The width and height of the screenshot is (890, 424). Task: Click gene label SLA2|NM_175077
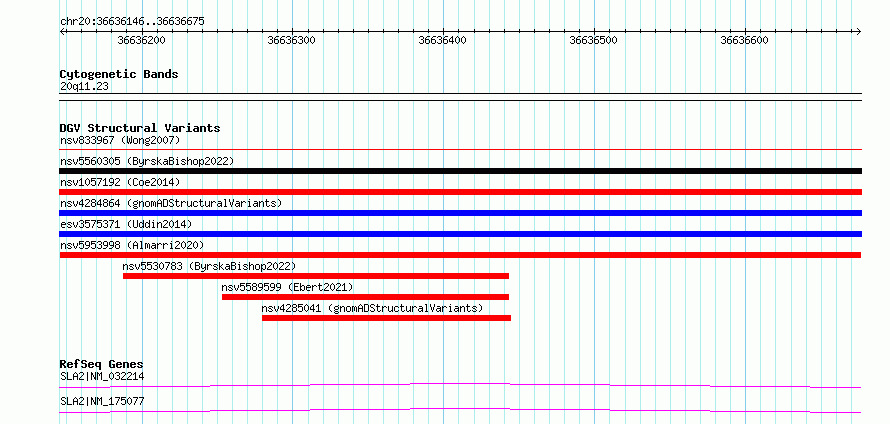pos(102,401)
